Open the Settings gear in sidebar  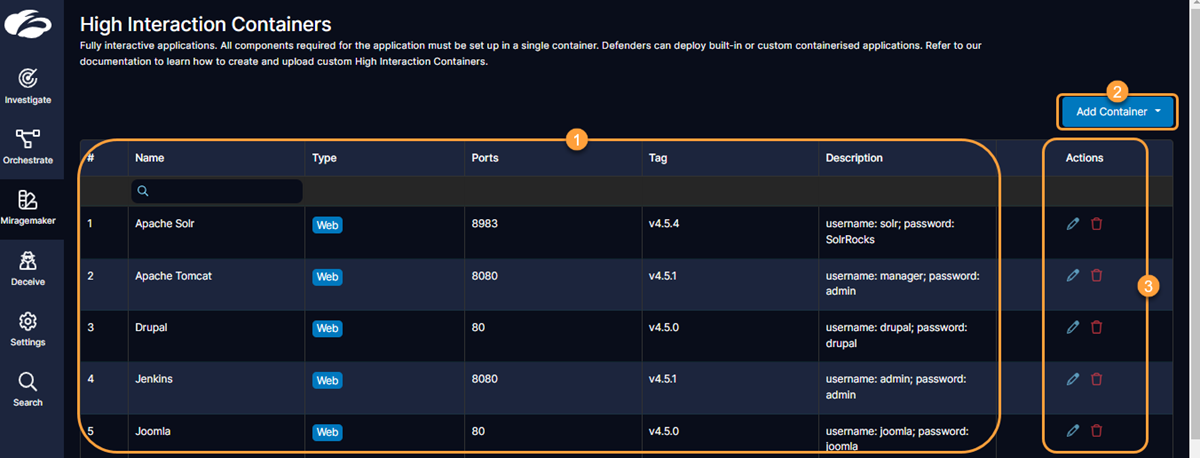[x=28, y=329]
